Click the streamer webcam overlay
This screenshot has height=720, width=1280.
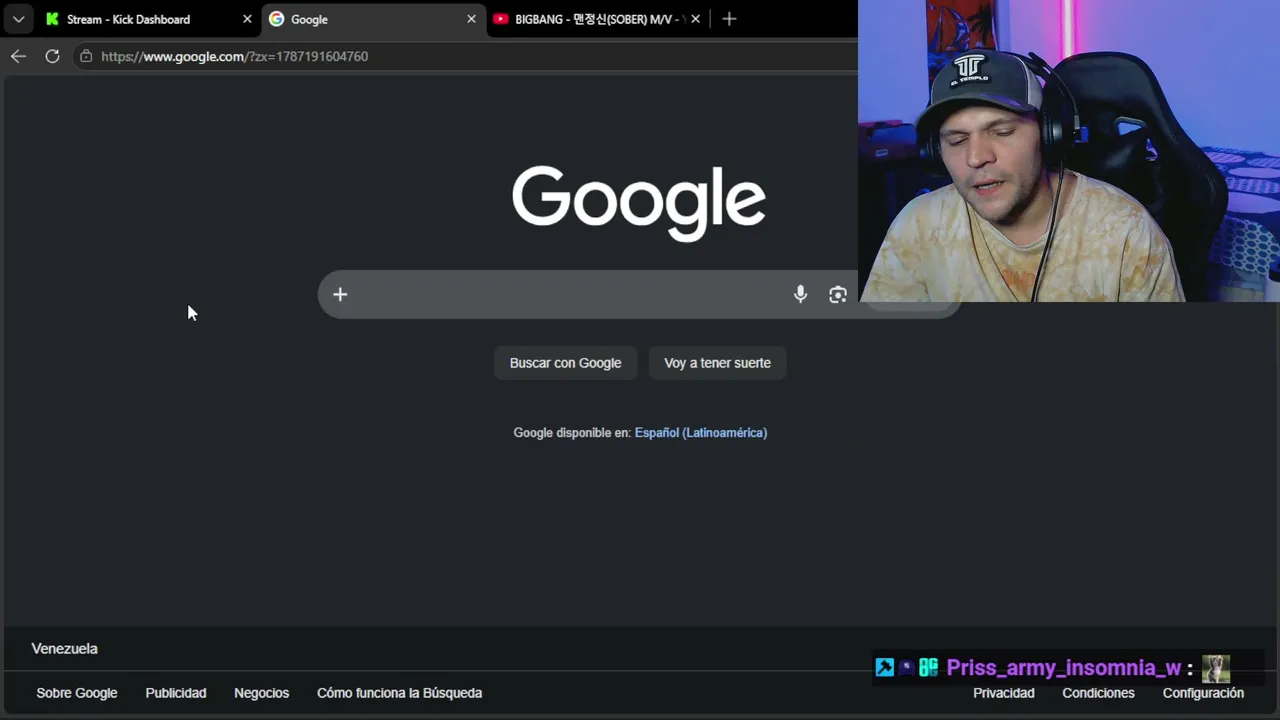click(1069, 151)
